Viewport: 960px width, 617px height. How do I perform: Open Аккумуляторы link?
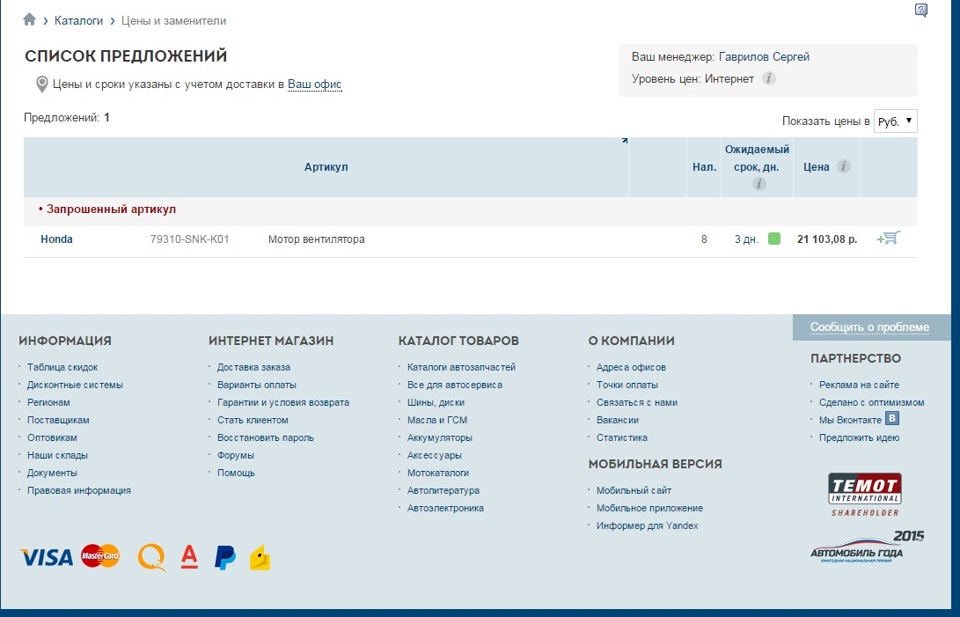pyautogui.click(x=440, y=438)
